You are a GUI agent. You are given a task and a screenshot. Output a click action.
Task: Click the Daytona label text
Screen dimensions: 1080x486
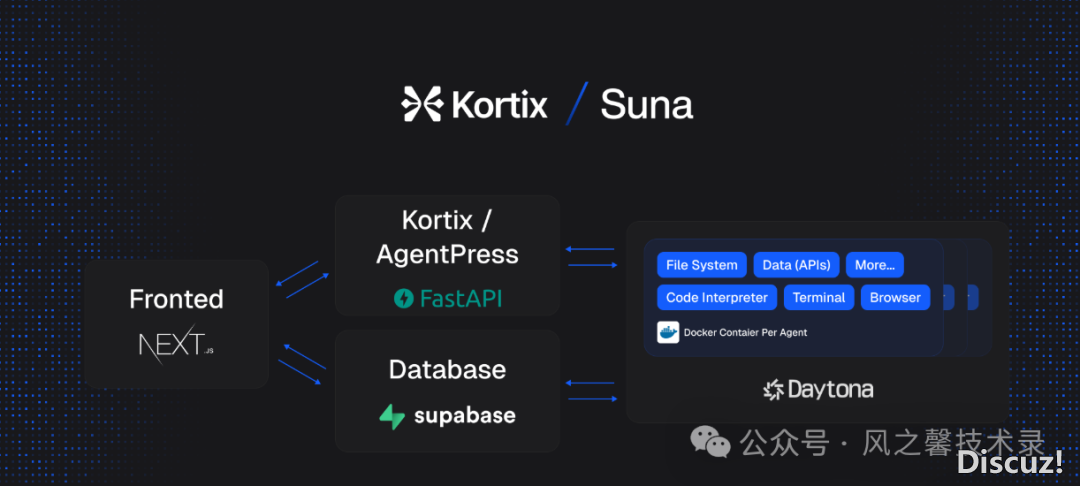[830, 390]
